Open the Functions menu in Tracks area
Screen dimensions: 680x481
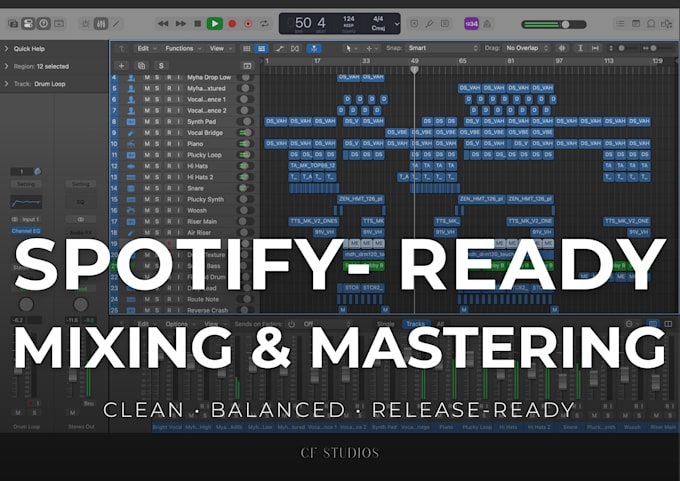183,48
